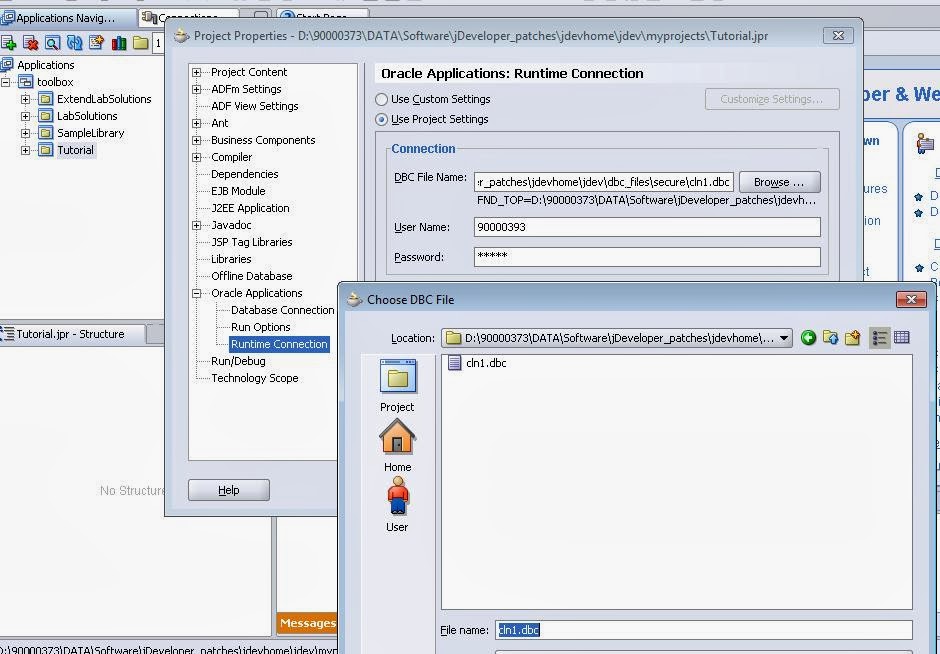Select Offline Database tree item
The image size is (940, 654).
252,276
